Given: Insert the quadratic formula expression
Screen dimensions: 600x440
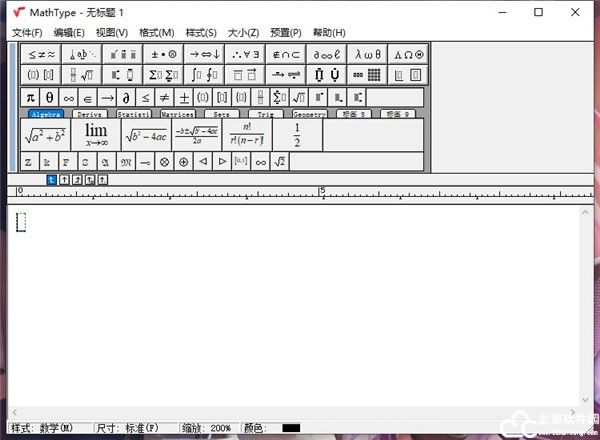Looking at the screenshot, I should pyautogui.click(x=196, y=135).
